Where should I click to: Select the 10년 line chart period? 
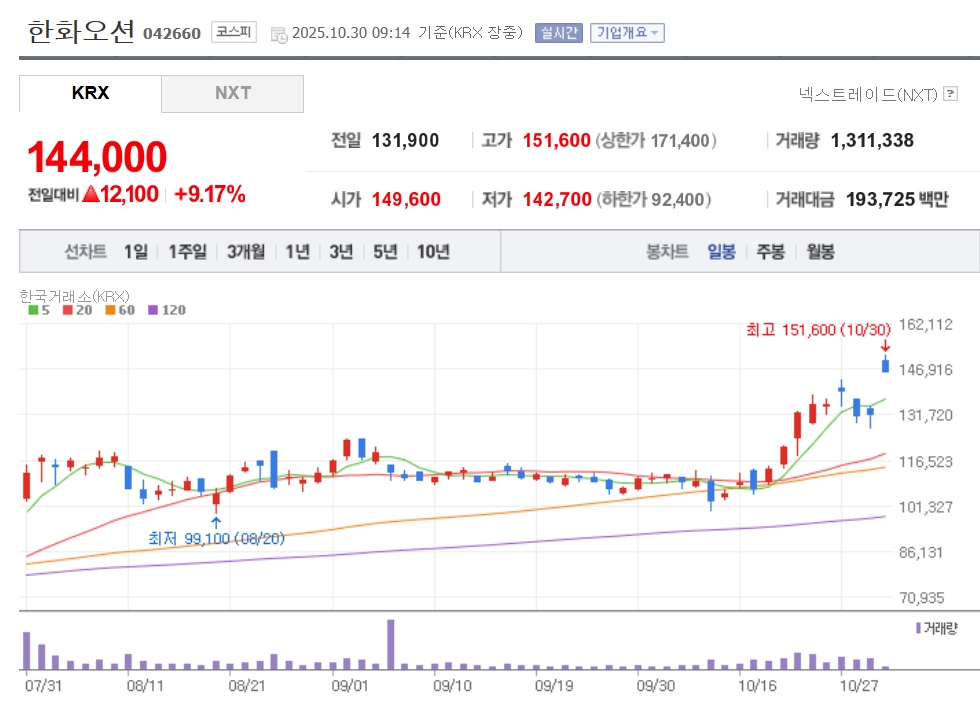(x=433, y=251)
